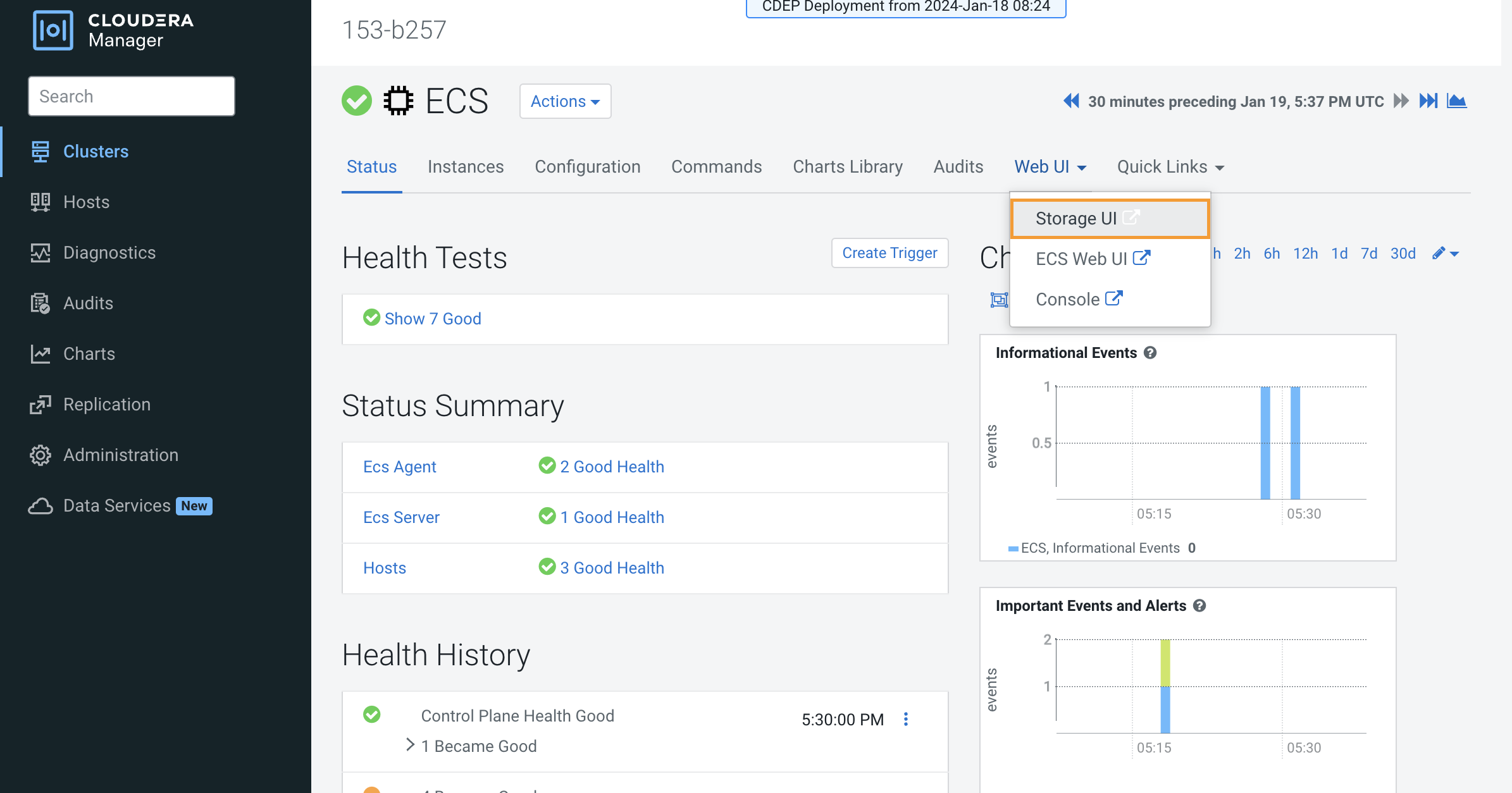
Task: Switch to the Instances tab
Action: pos(466,167)
